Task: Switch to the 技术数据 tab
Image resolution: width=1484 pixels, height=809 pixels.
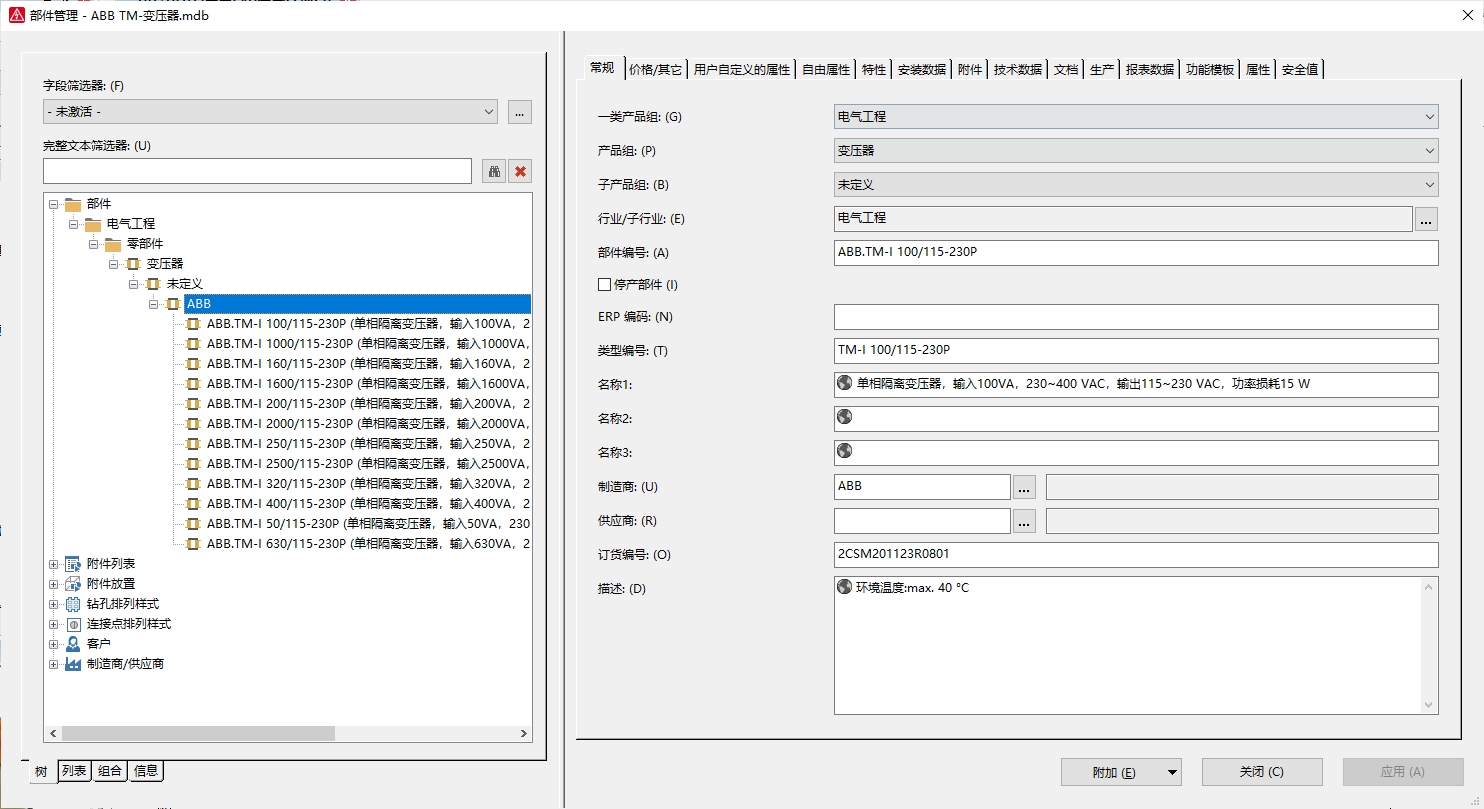Action: (1017, 69)
